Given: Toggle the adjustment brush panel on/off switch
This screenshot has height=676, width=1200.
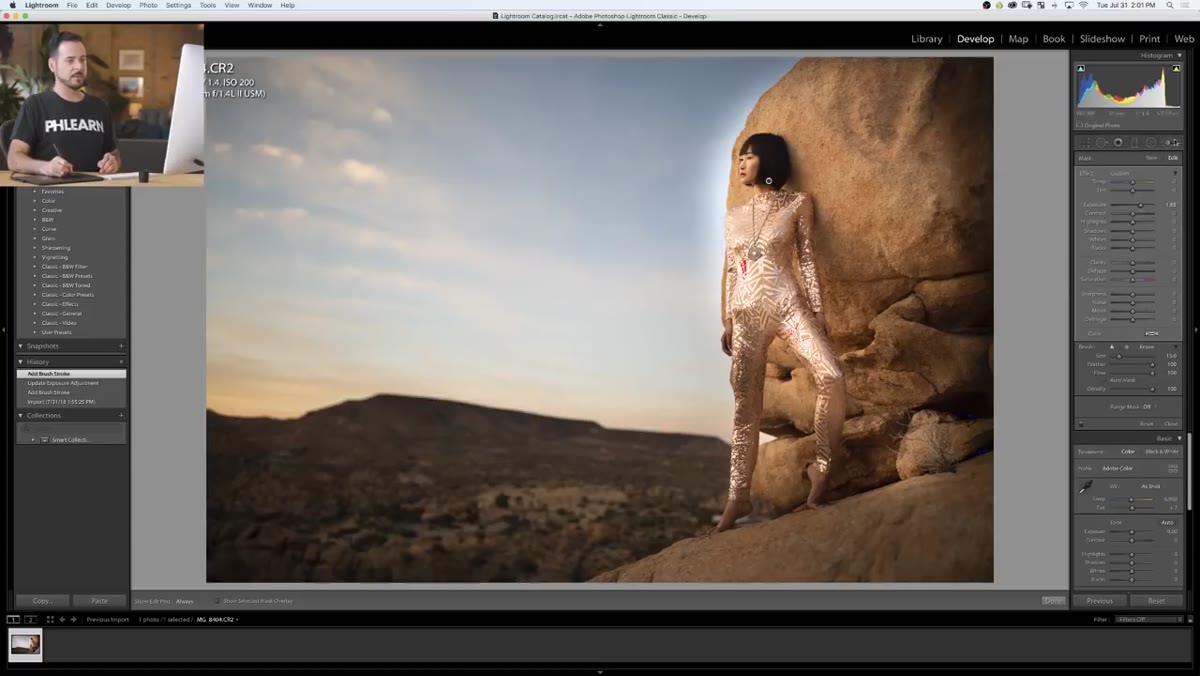Looking at the screenshot, I should 1081,424.
